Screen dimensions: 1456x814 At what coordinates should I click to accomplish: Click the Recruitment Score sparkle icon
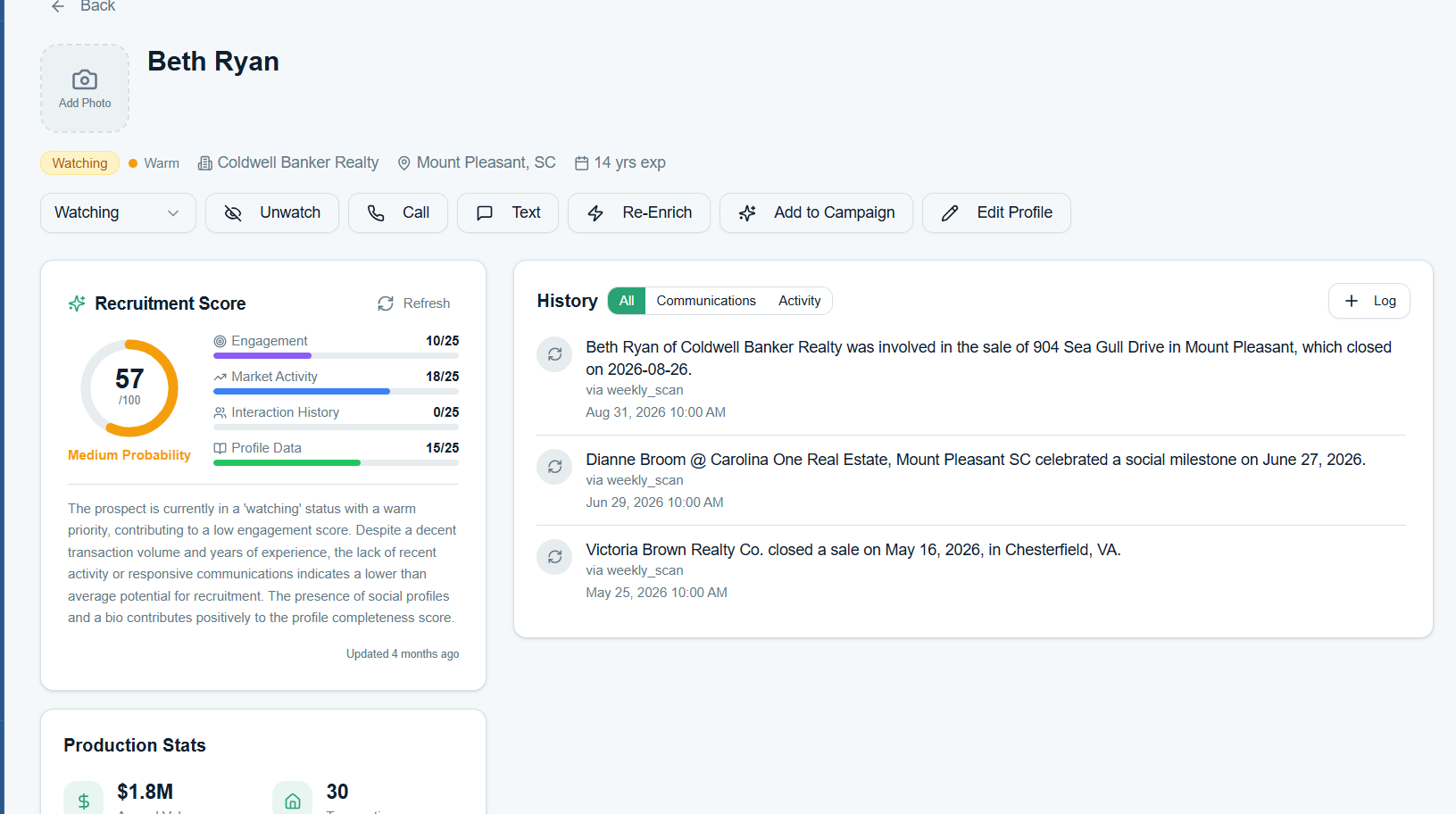click(78, 303)
